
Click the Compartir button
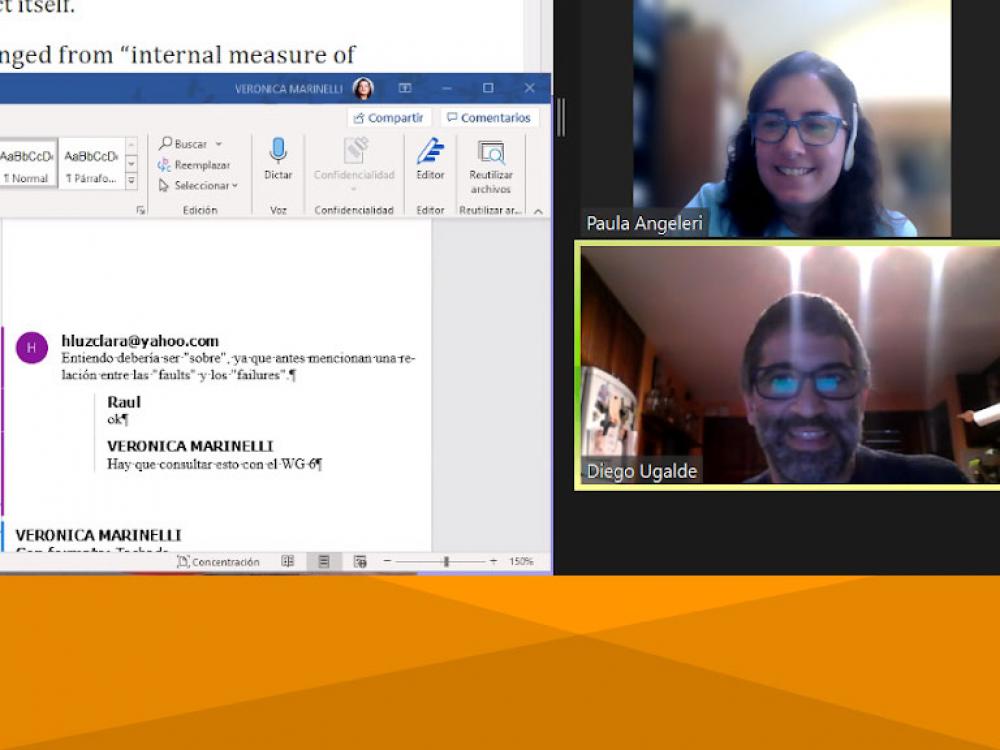[388, 118]
